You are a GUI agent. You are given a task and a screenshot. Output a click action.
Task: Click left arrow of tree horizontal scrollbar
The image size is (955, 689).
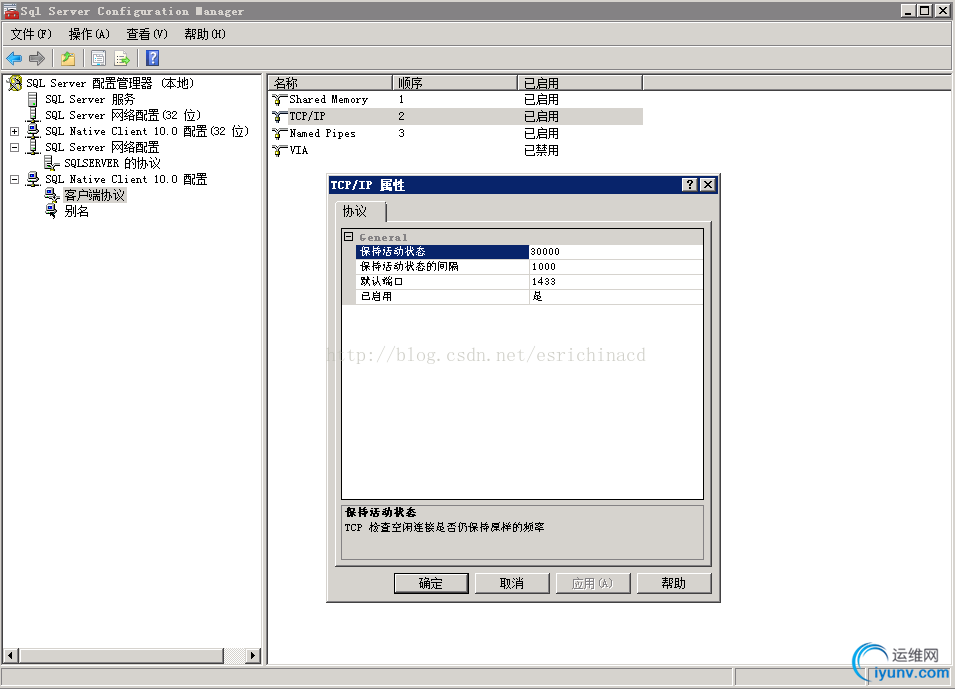[x=10, y=655]
